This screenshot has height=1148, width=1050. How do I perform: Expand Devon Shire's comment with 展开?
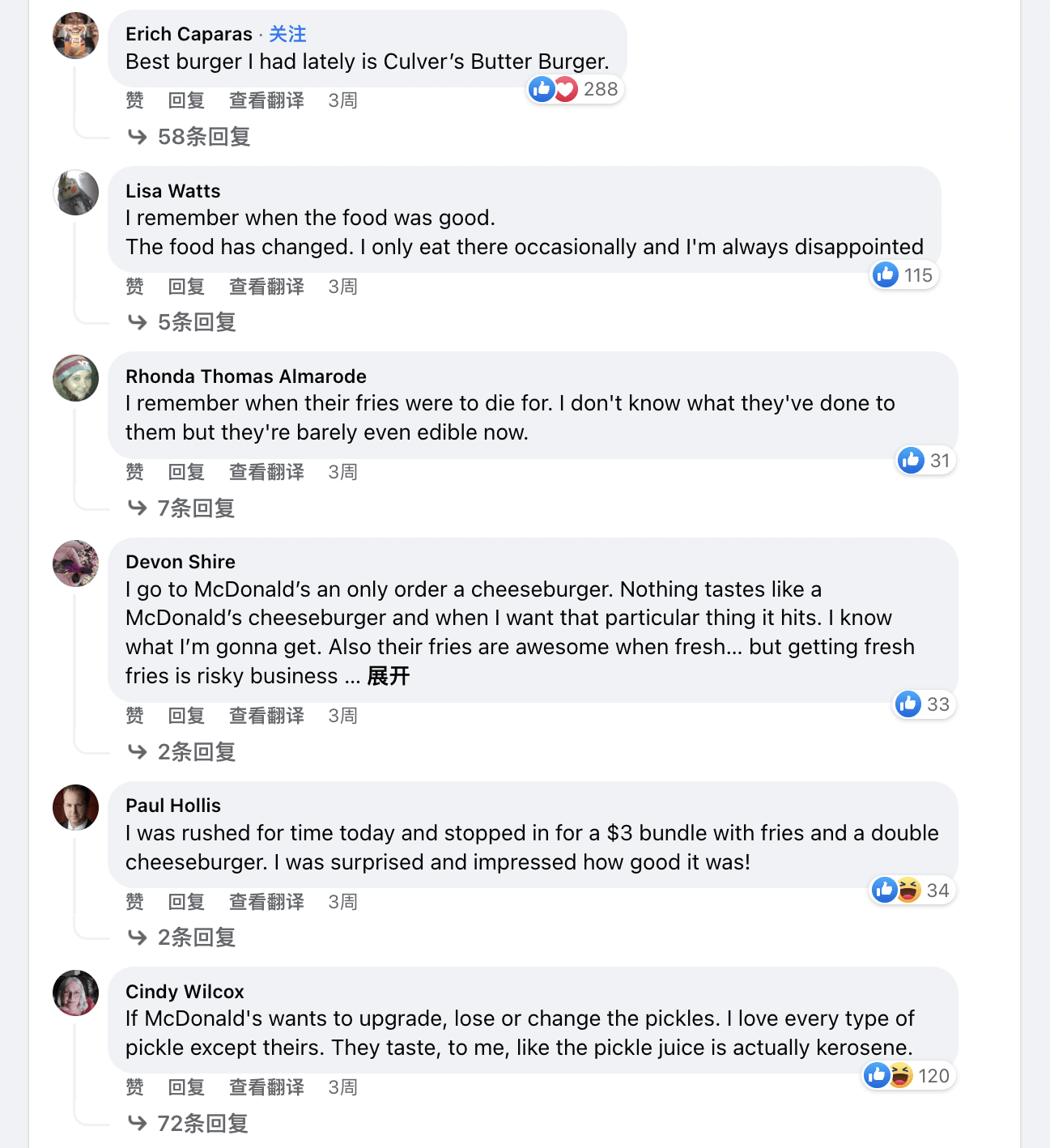point(389,676)
